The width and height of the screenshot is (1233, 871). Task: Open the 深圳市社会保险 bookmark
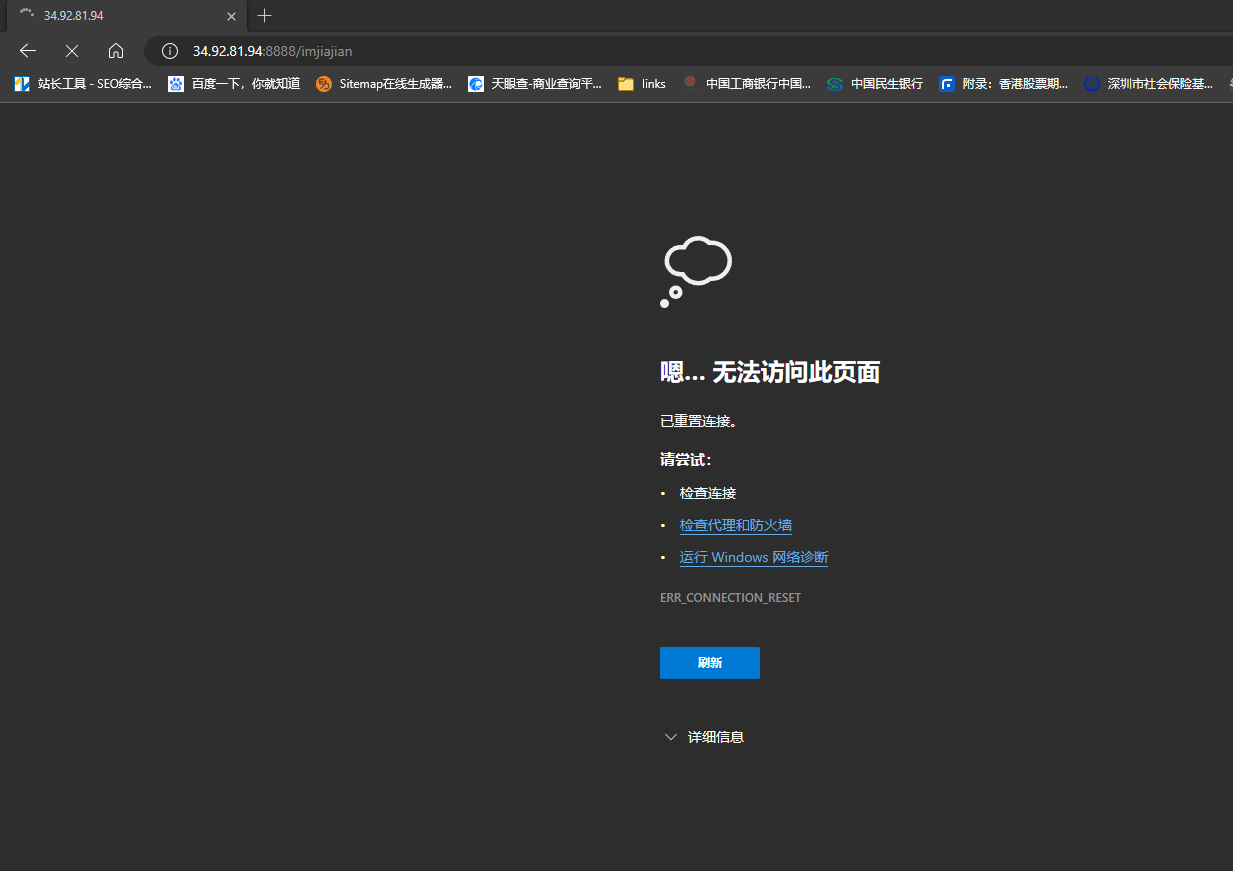[x=1149, y=84]
